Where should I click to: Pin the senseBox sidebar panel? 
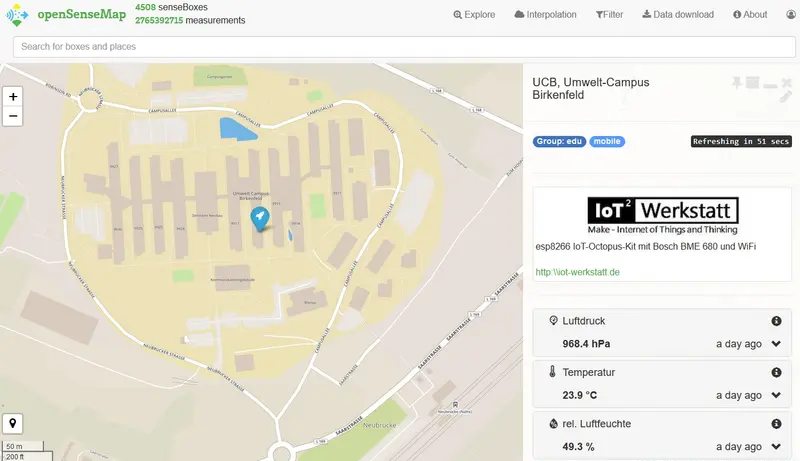[737, 82]
